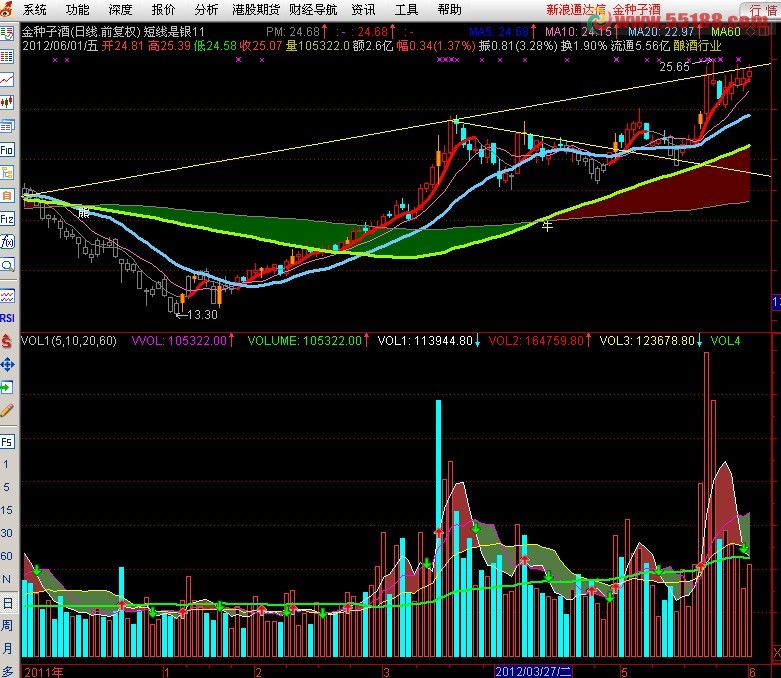Open the 分析 menu
The width and height of the screenshot is (781, 678).
(206, 9)
